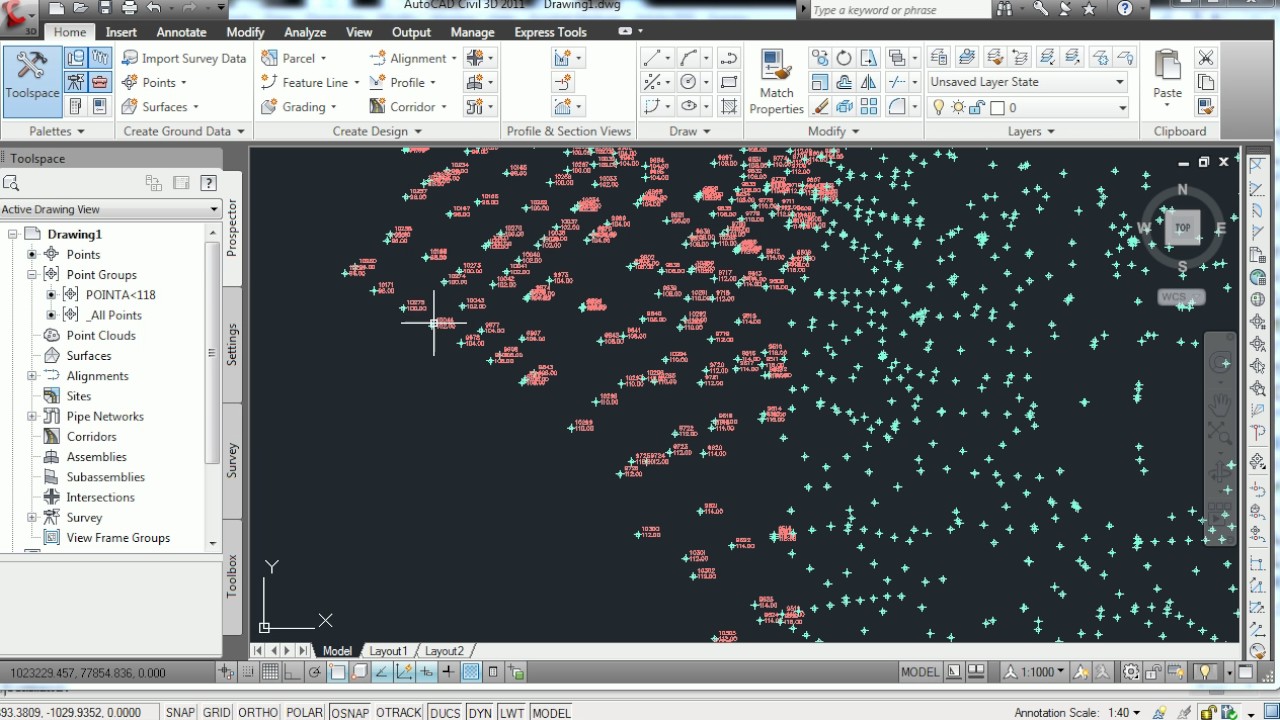The width and height of the screenshot is (1280, 720).
Task: Click the Pipe Network creation icon
Action: click(x=474, y=106)
